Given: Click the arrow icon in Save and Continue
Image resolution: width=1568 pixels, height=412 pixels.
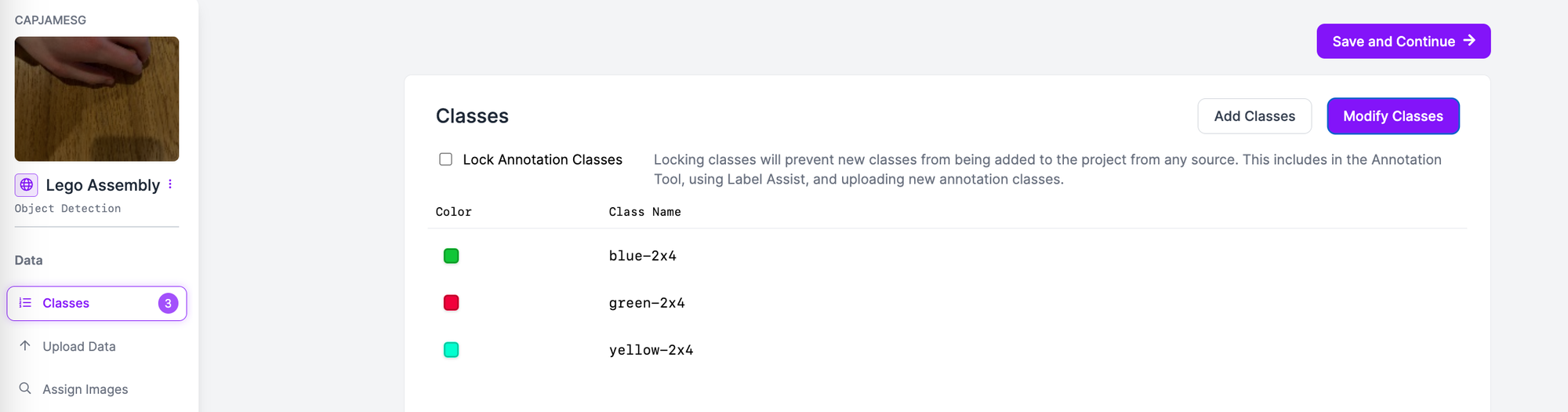Looking at the screenshot, I should point(1469,41).
